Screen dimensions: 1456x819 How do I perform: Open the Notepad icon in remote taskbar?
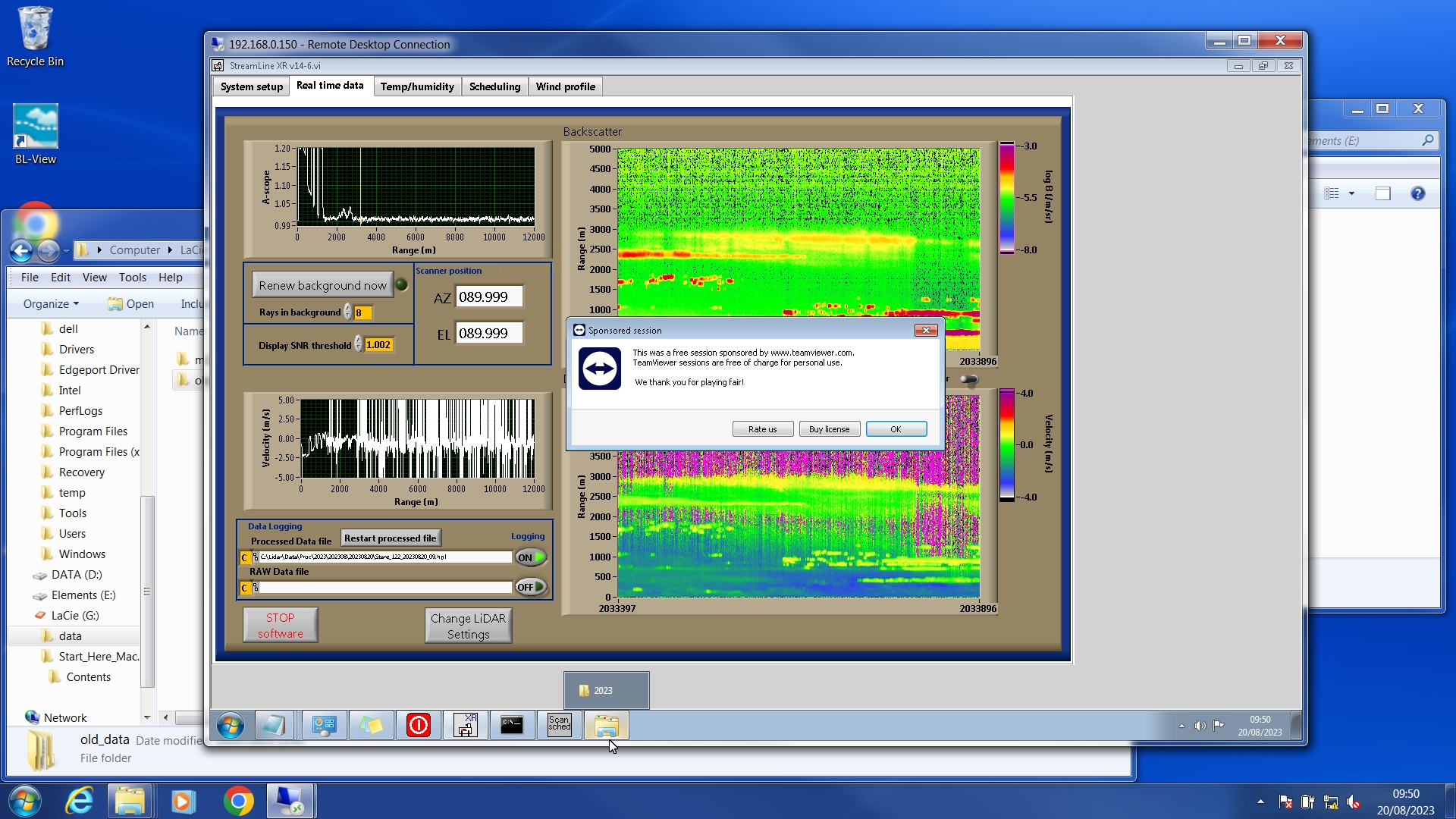(273, 726)
